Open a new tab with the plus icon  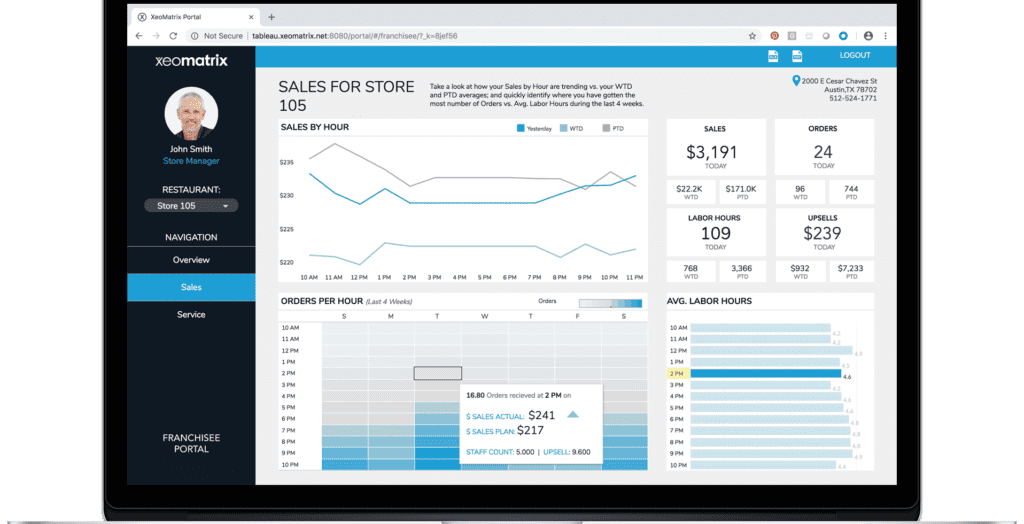[272, 17]
